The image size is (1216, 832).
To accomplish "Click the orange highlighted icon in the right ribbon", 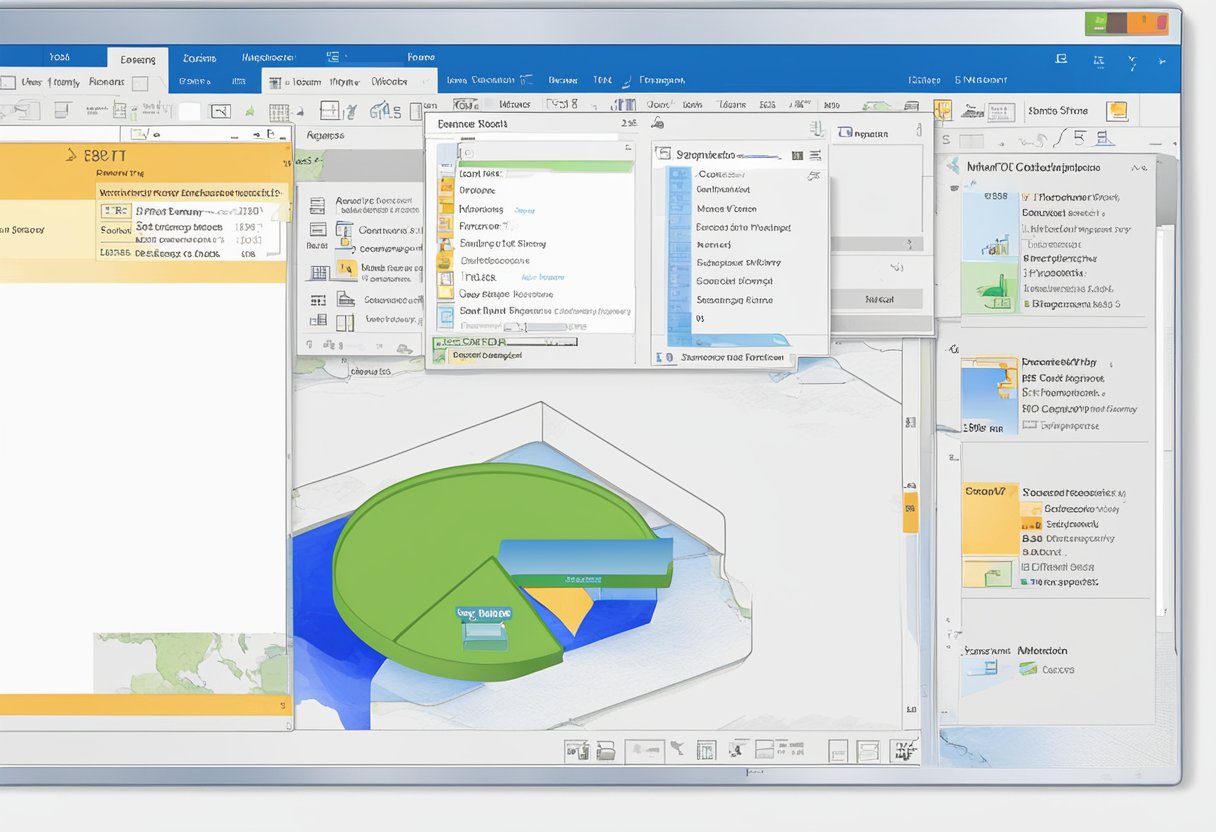I will 942,110.
